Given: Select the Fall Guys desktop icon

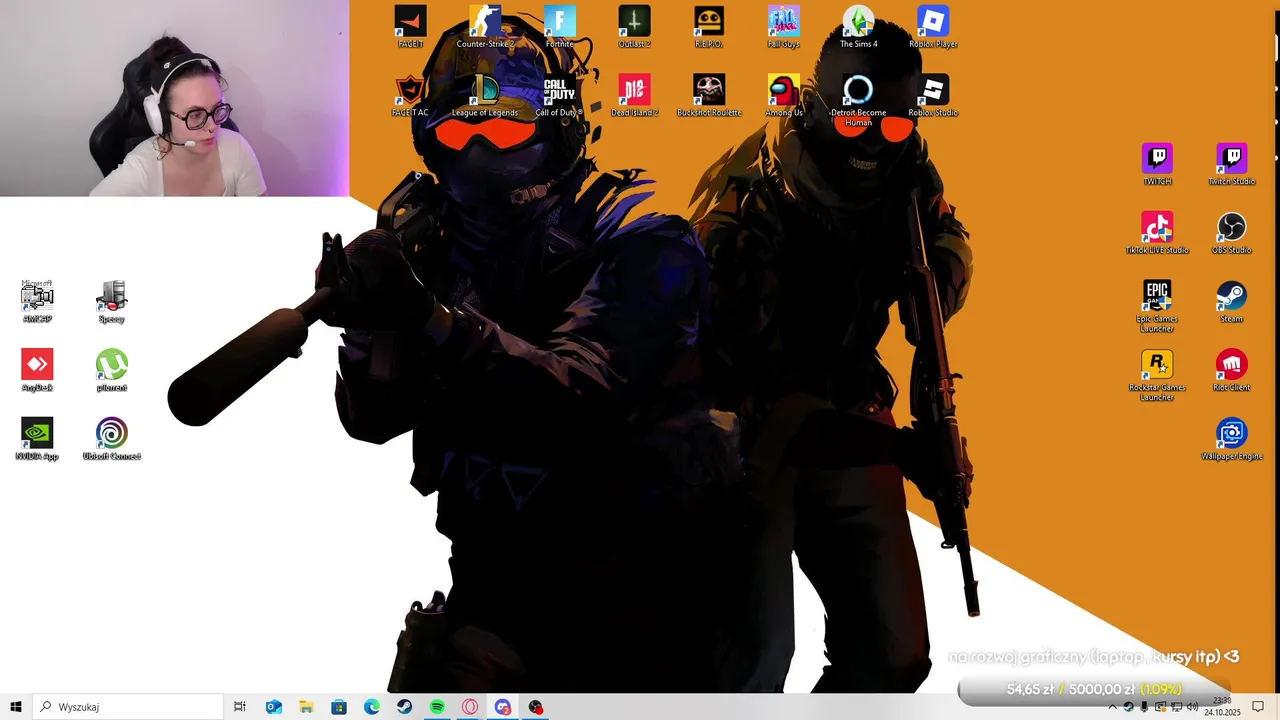Looking at the screenshot, I should 784,27.
